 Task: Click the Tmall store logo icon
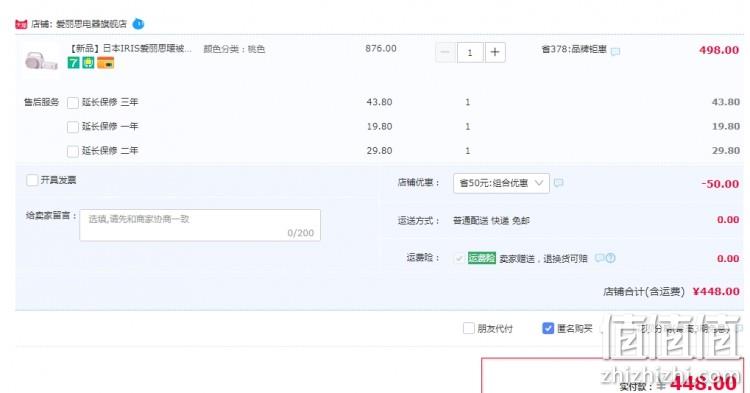coord(21,24)
